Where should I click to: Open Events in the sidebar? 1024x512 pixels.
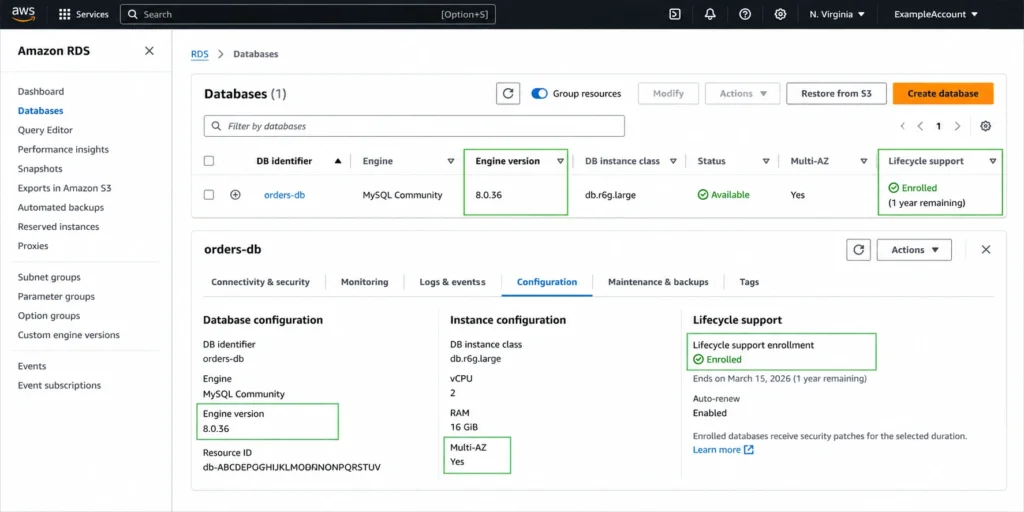pos(32,366)
